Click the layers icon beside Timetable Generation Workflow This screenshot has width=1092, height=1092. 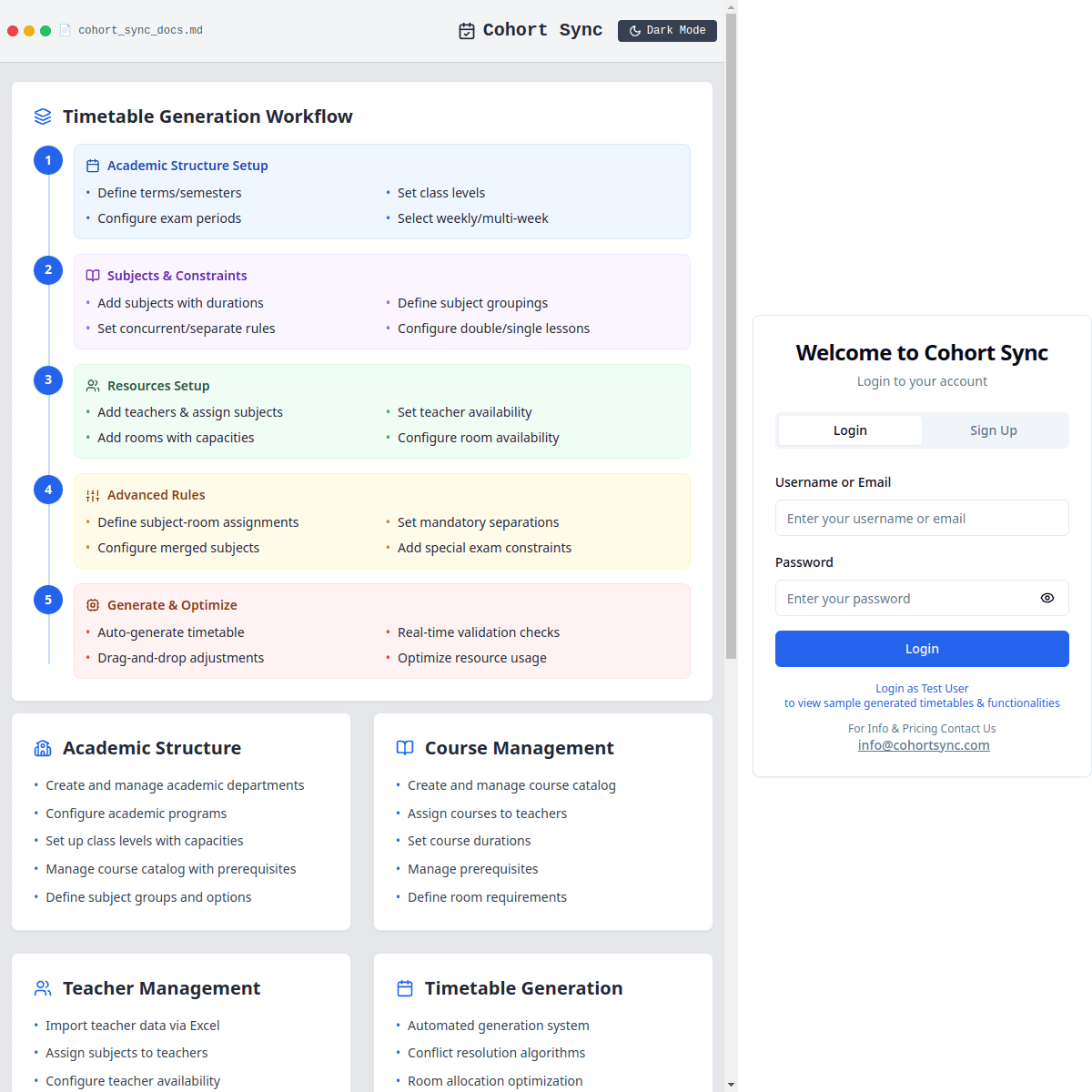coord(43,116)
